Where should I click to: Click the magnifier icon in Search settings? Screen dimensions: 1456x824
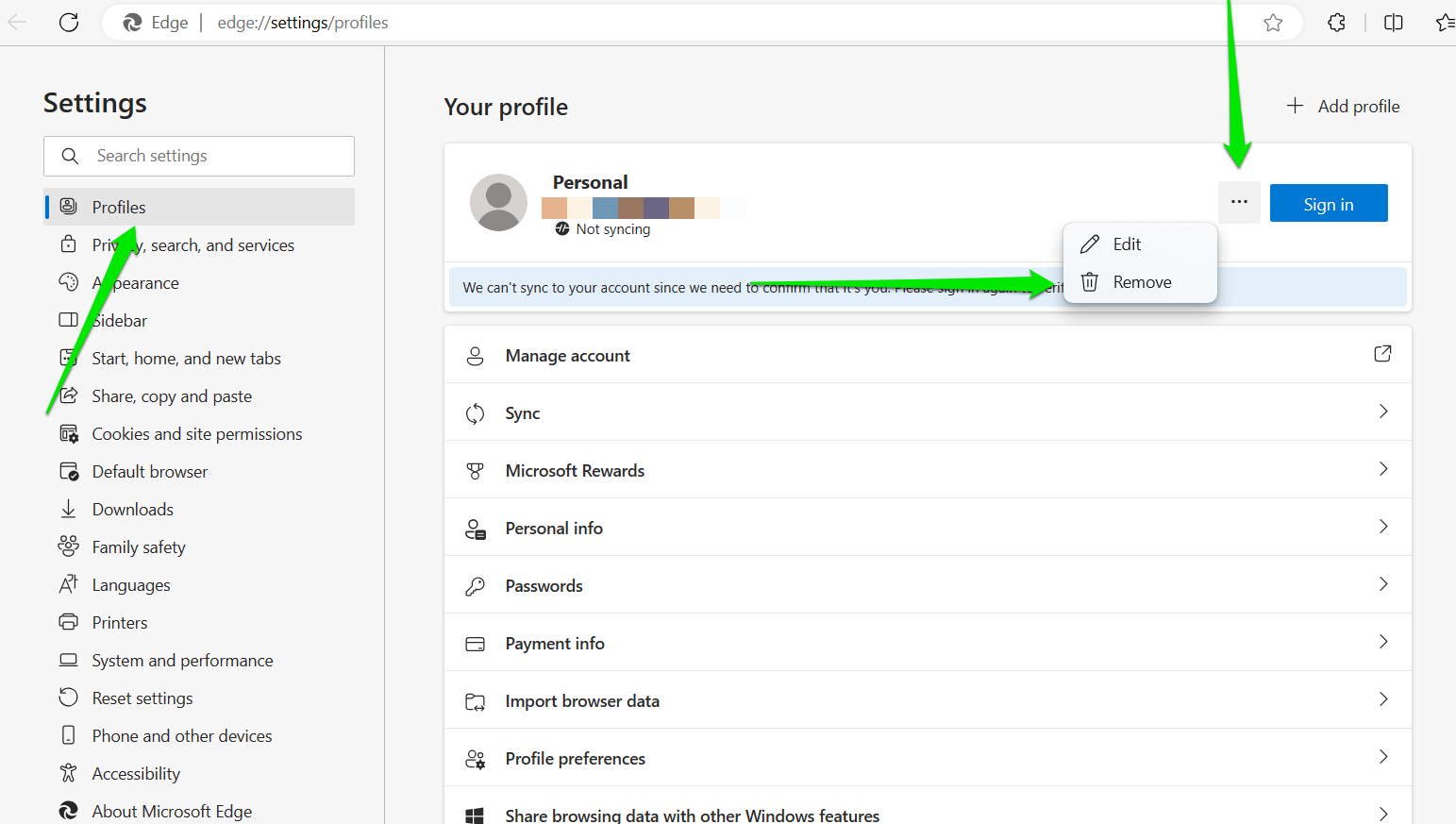70,156
